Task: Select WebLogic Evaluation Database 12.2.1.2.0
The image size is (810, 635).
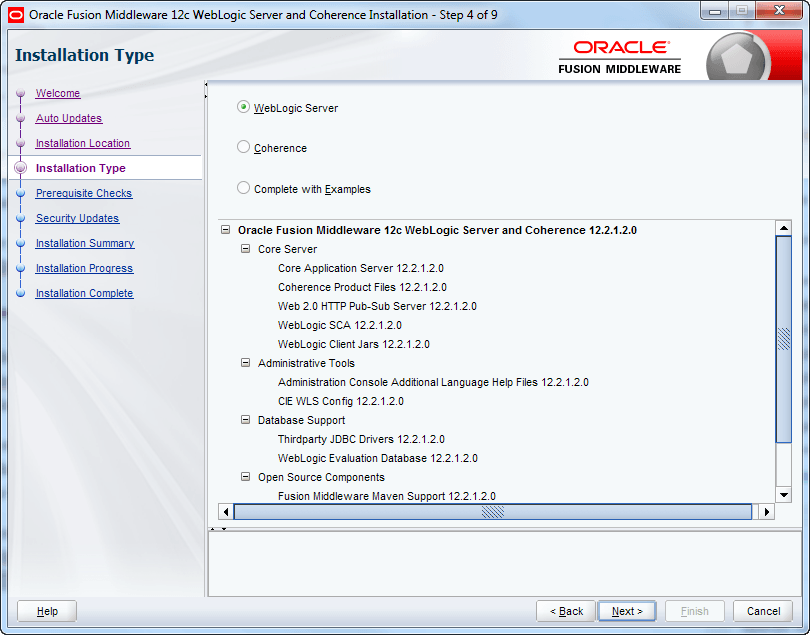Action: (378, 458)
